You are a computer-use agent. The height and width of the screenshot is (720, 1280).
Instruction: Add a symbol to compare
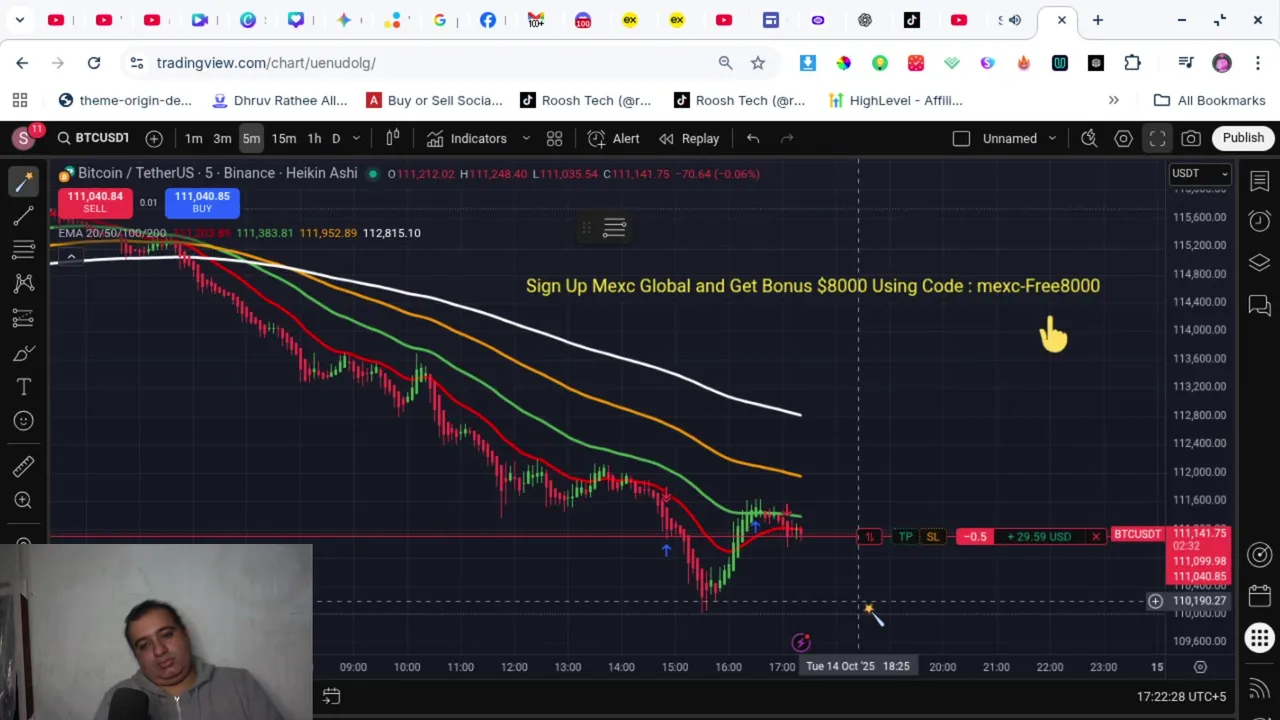154,138
